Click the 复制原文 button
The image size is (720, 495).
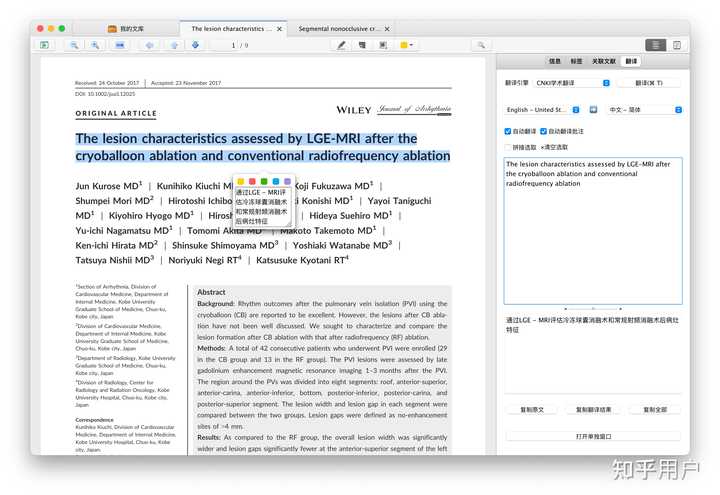point(532,410)
